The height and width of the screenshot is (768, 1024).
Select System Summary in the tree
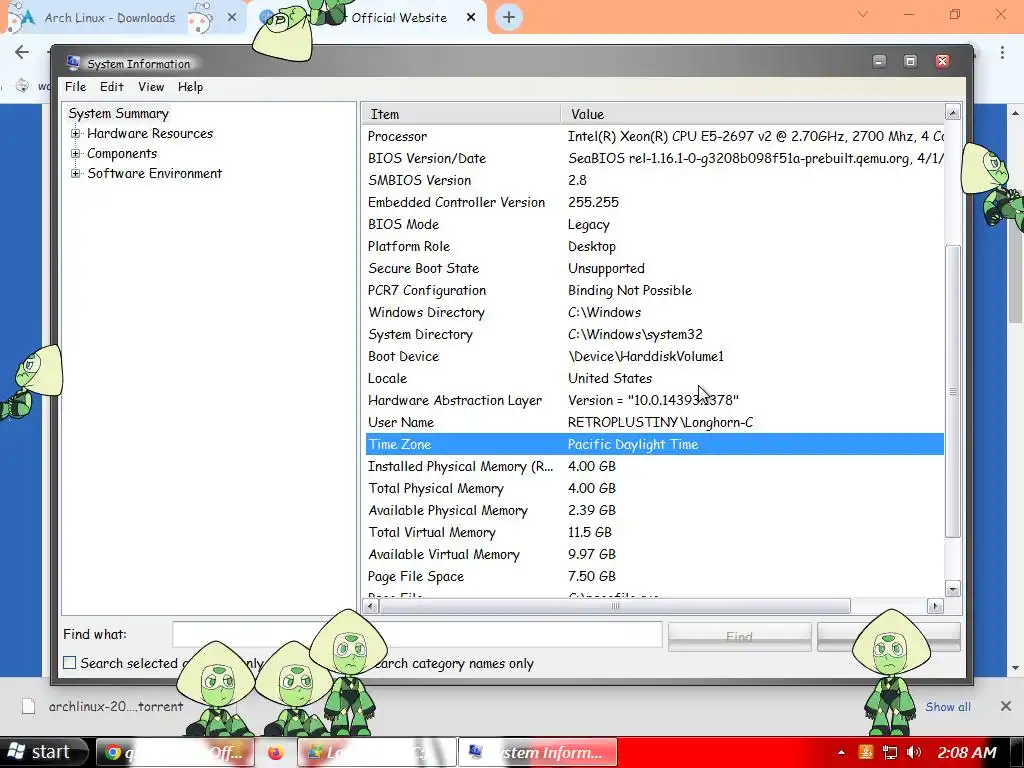118,114
